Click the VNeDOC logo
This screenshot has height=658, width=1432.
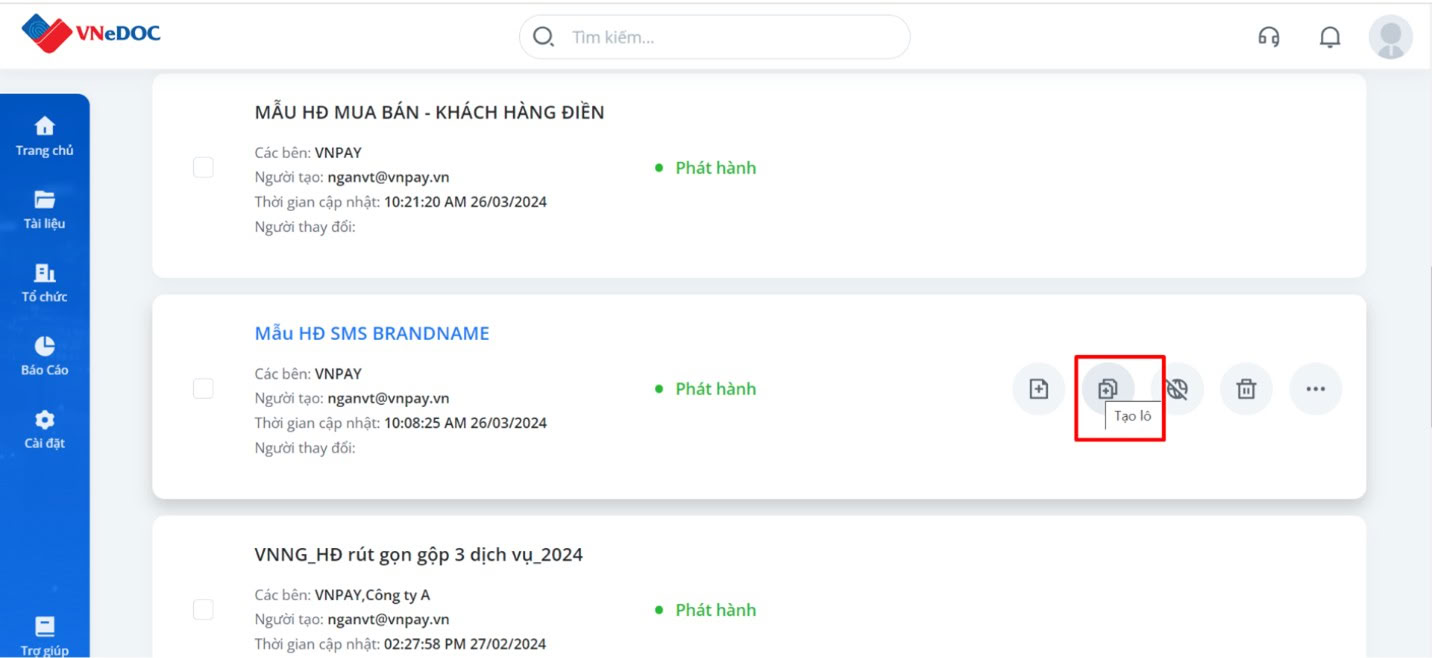pos(91,34)
